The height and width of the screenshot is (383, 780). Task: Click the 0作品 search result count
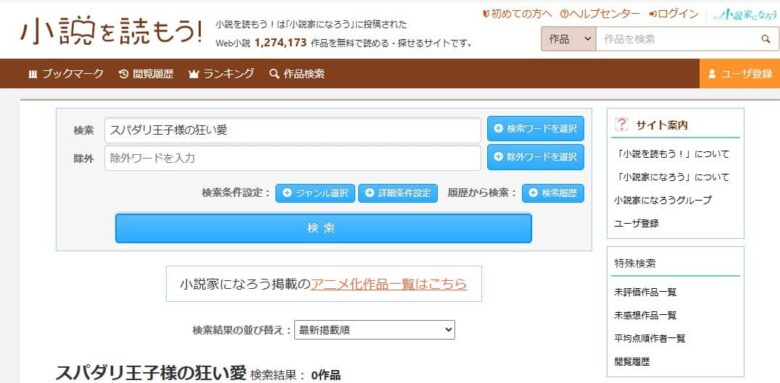pos(326,375)
